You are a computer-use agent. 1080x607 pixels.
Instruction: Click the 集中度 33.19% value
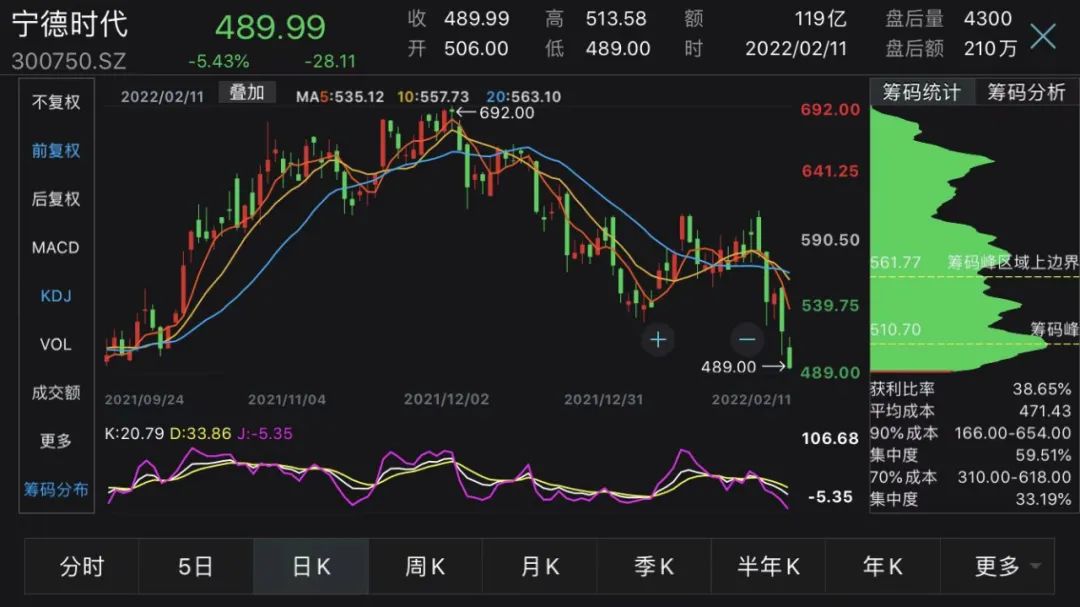point(1043,500)
